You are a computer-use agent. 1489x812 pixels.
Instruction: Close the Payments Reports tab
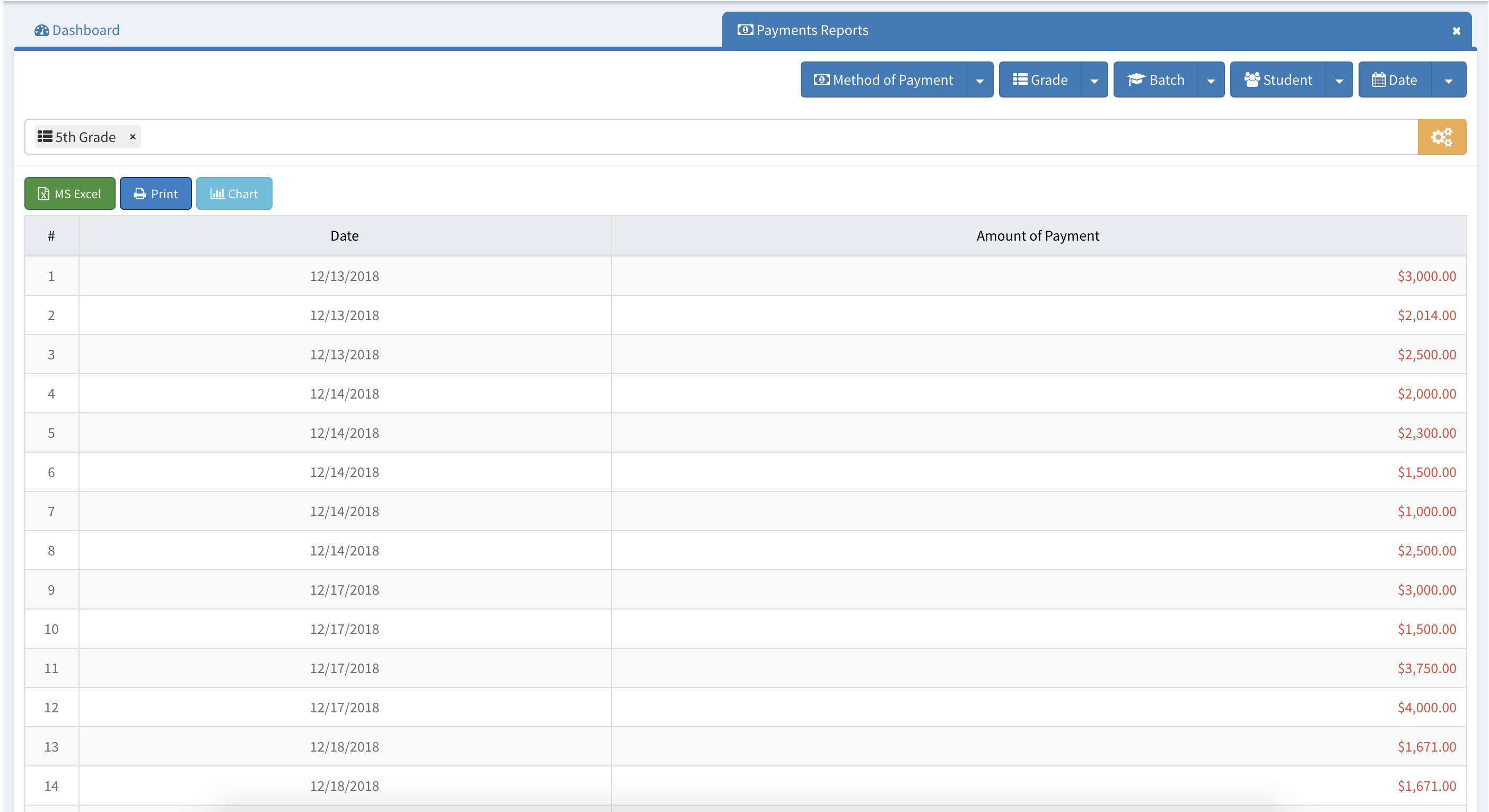pyautogui.click(x=1456, y=31)
